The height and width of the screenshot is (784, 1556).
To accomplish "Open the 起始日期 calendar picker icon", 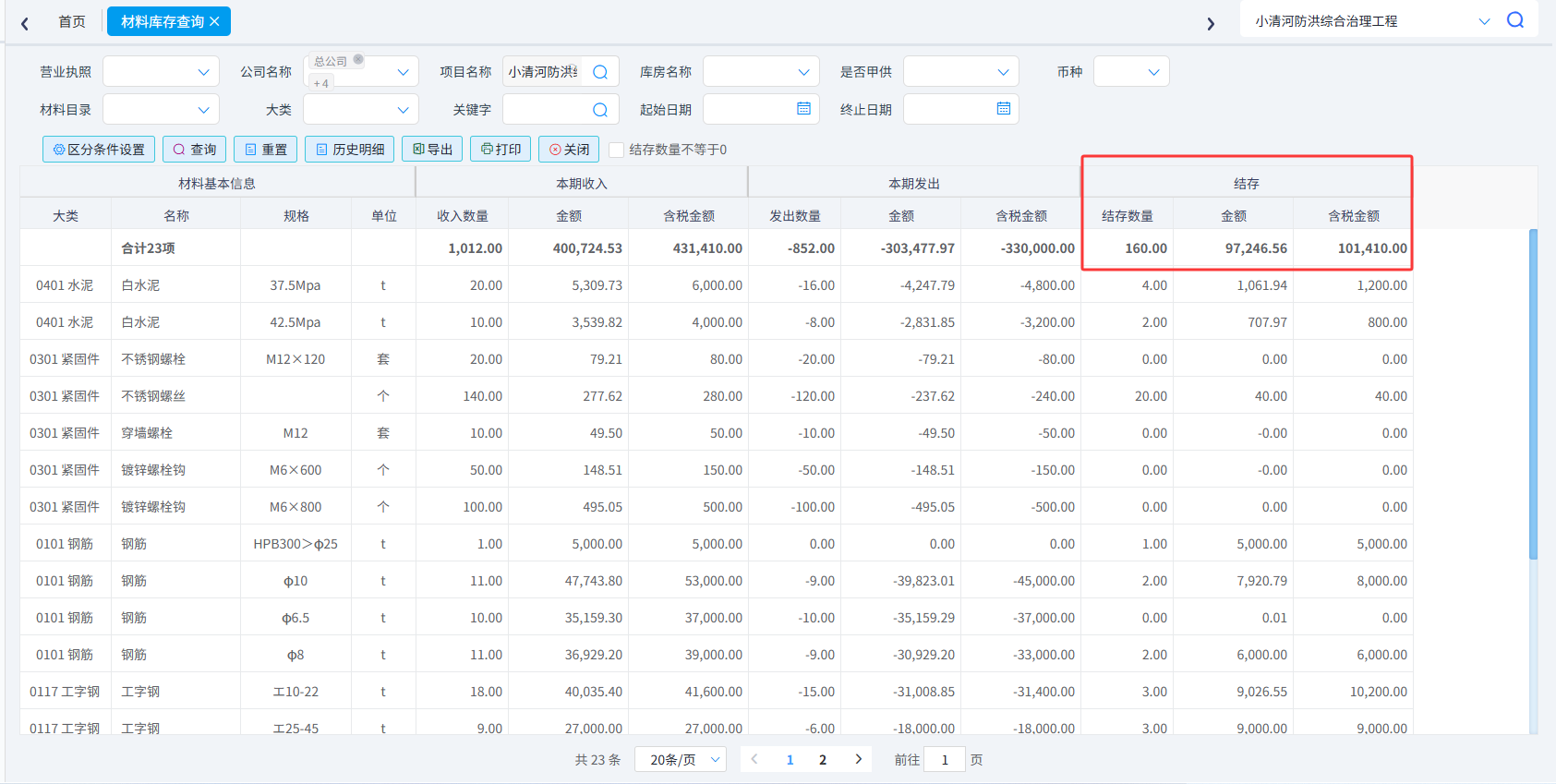I will 803,109.
